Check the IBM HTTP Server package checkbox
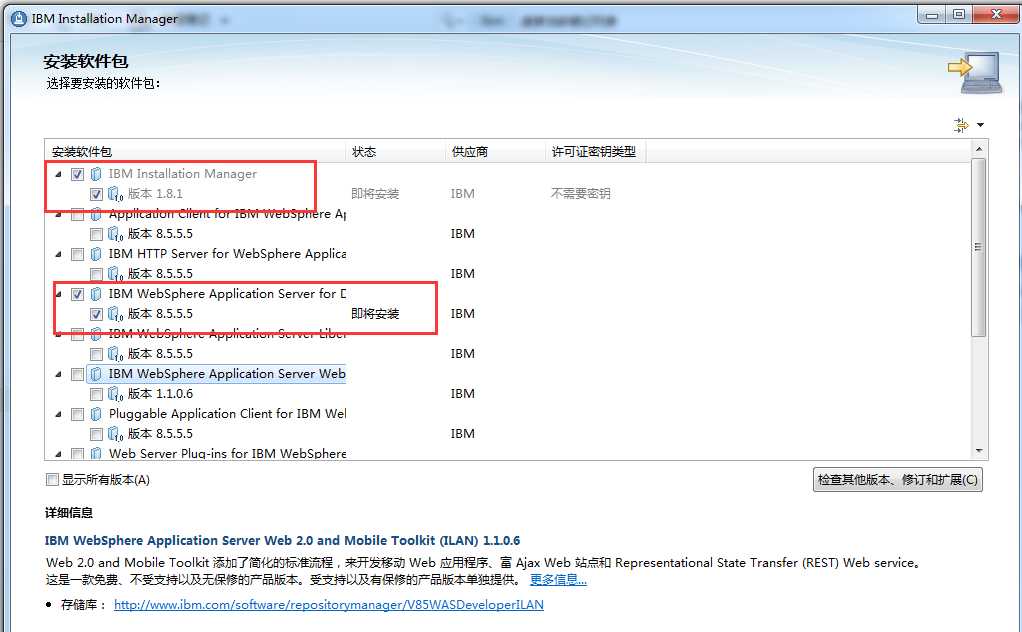The image size is (1022, 632). [x=78, y=254]
